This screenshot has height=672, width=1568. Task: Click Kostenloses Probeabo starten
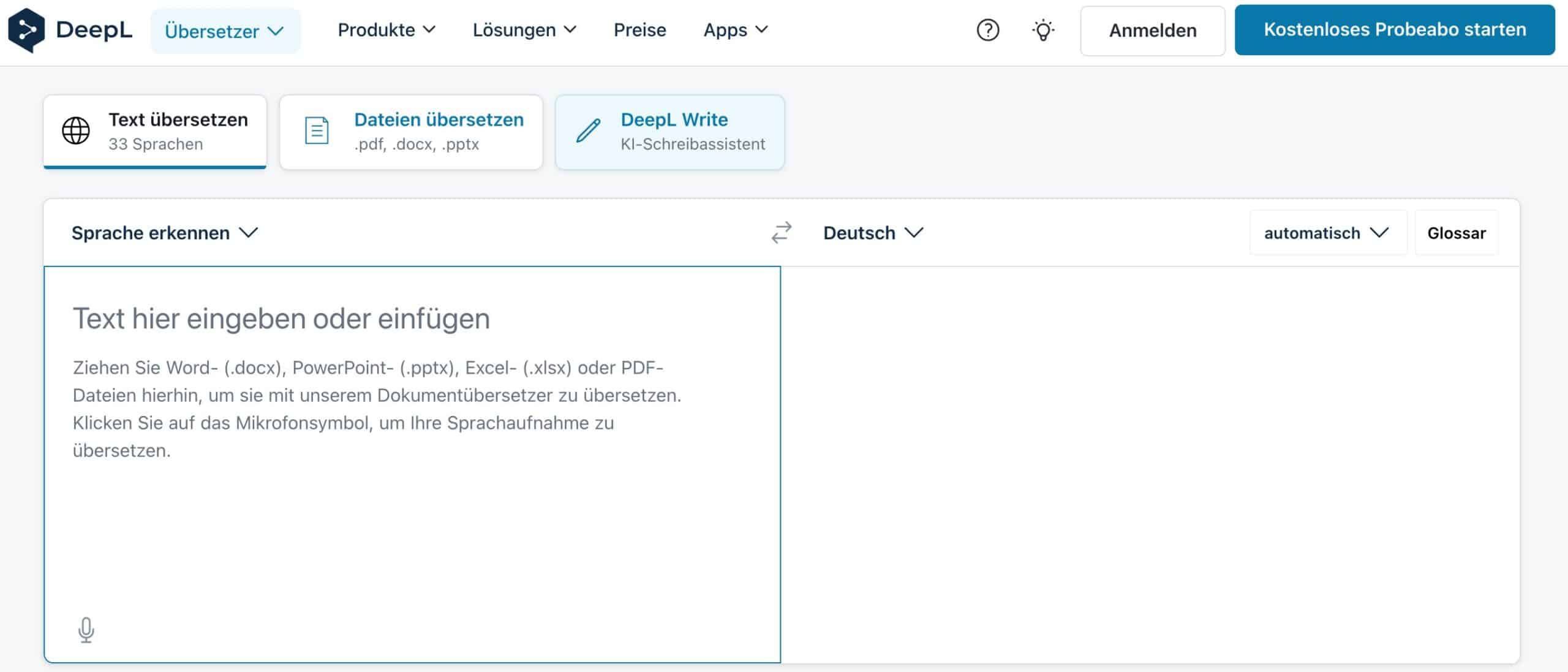click(x=1395, y=30)
